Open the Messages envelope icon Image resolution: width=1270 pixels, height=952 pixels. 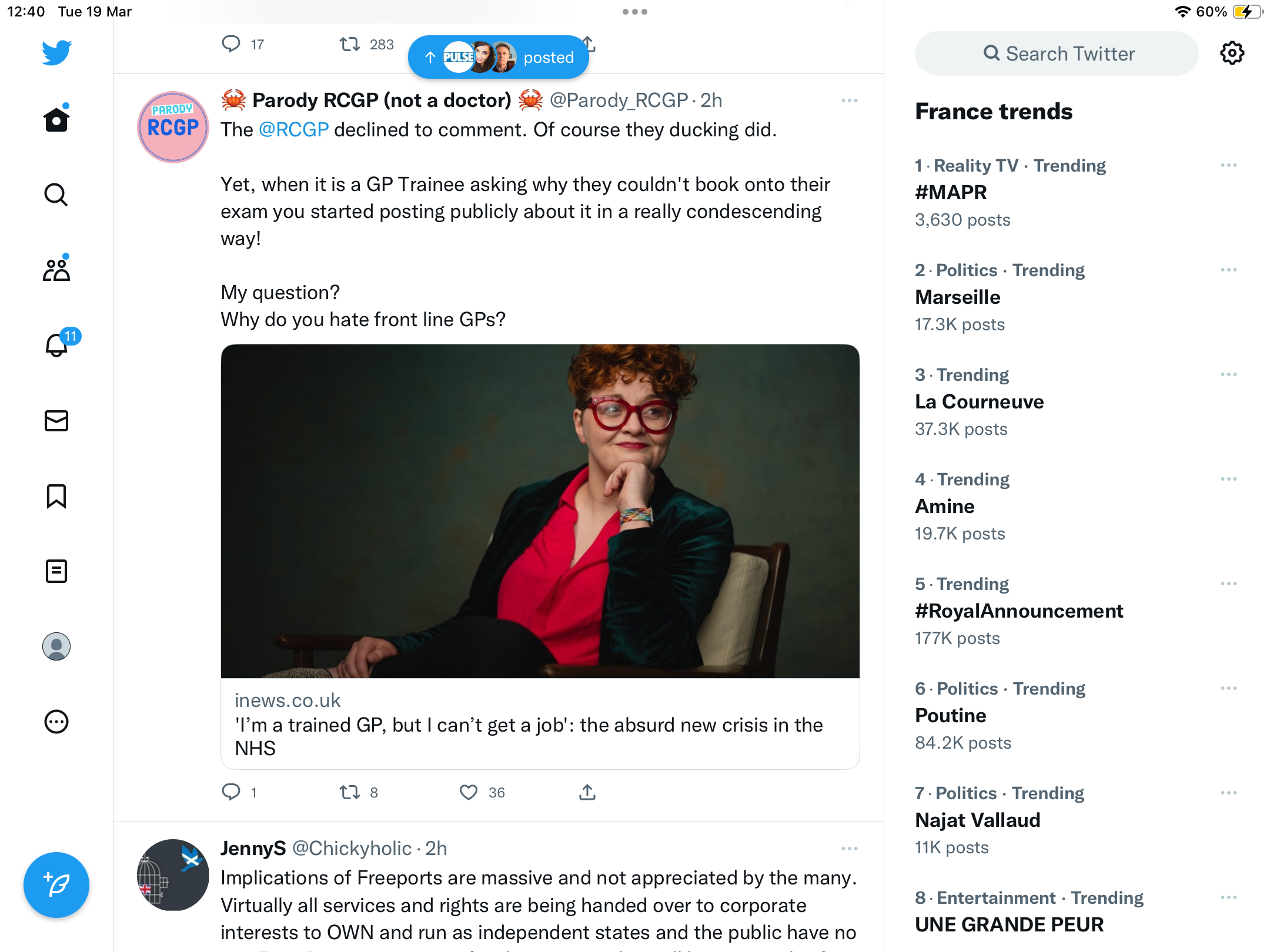tap(56, 421)
